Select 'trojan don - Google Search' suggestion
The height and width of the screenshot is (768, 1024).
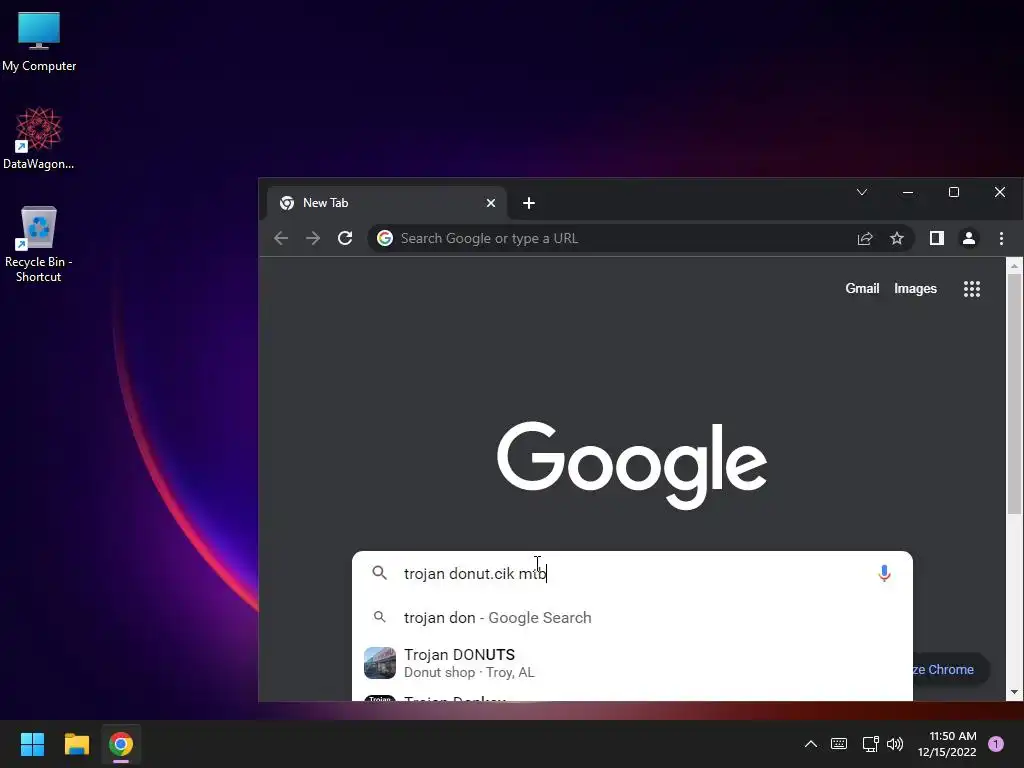(632, 618)
